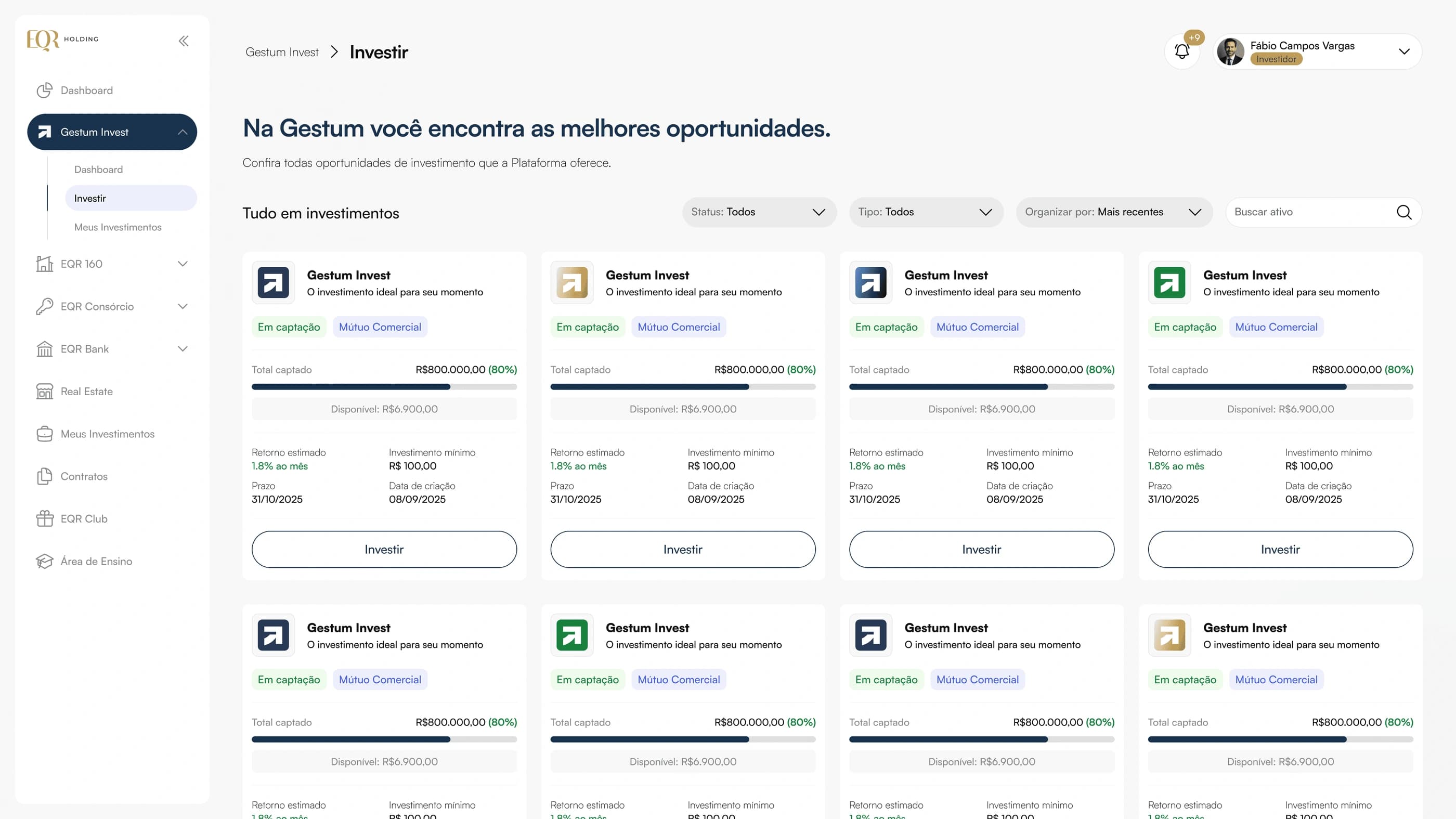Collapse the Gestum Invest sidebar section chevron
Image resolution: width=1456 pixels, height=819 pixels.
(x=183, y=132)
